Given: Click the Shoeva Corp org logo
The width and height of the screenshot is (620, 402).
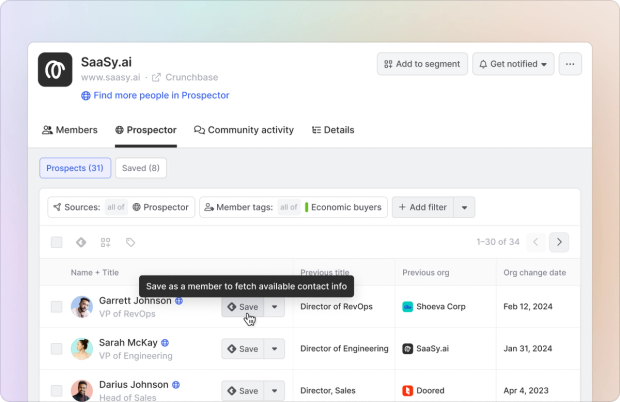Looking at the screenshot, I should (x=408, y=307).
